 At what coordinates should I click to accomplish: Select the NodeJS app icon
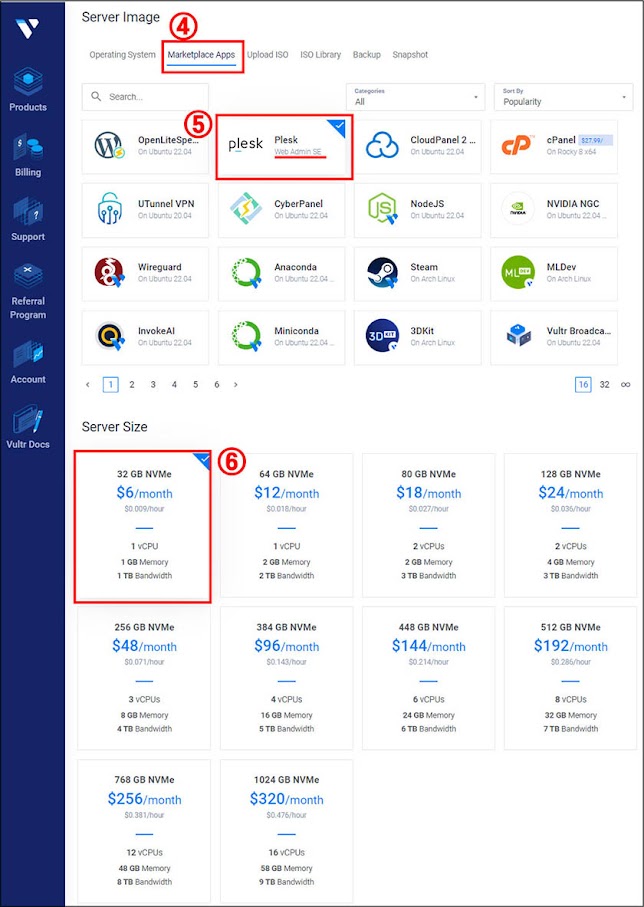pos(382,209)
